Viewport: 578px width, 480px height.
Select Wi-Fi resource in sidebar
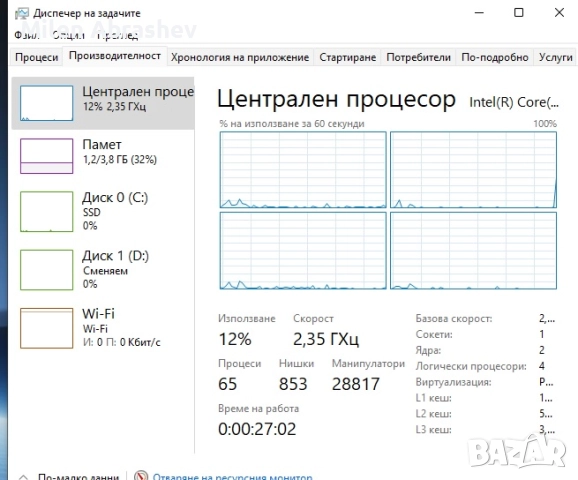click(103, 328)
